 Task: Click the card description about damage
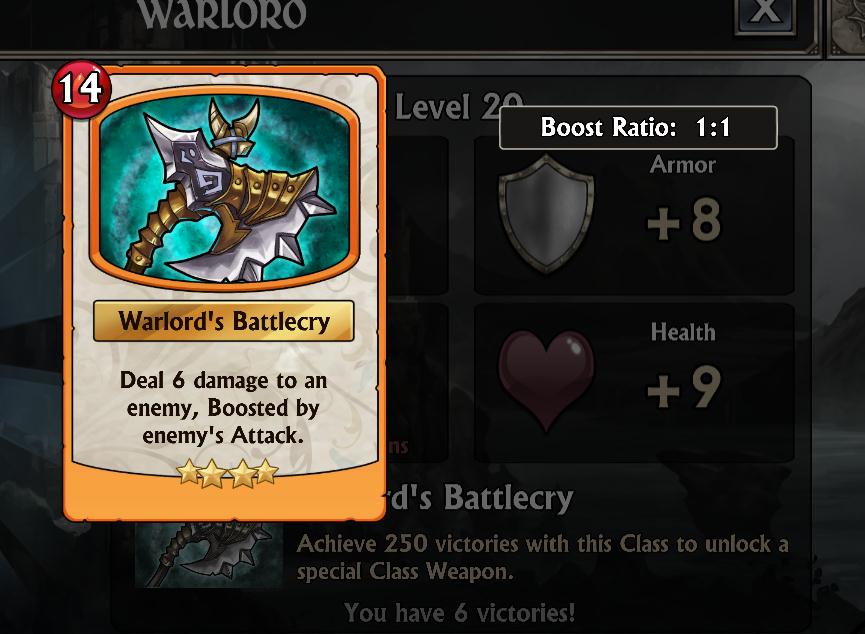pos(223,408)
